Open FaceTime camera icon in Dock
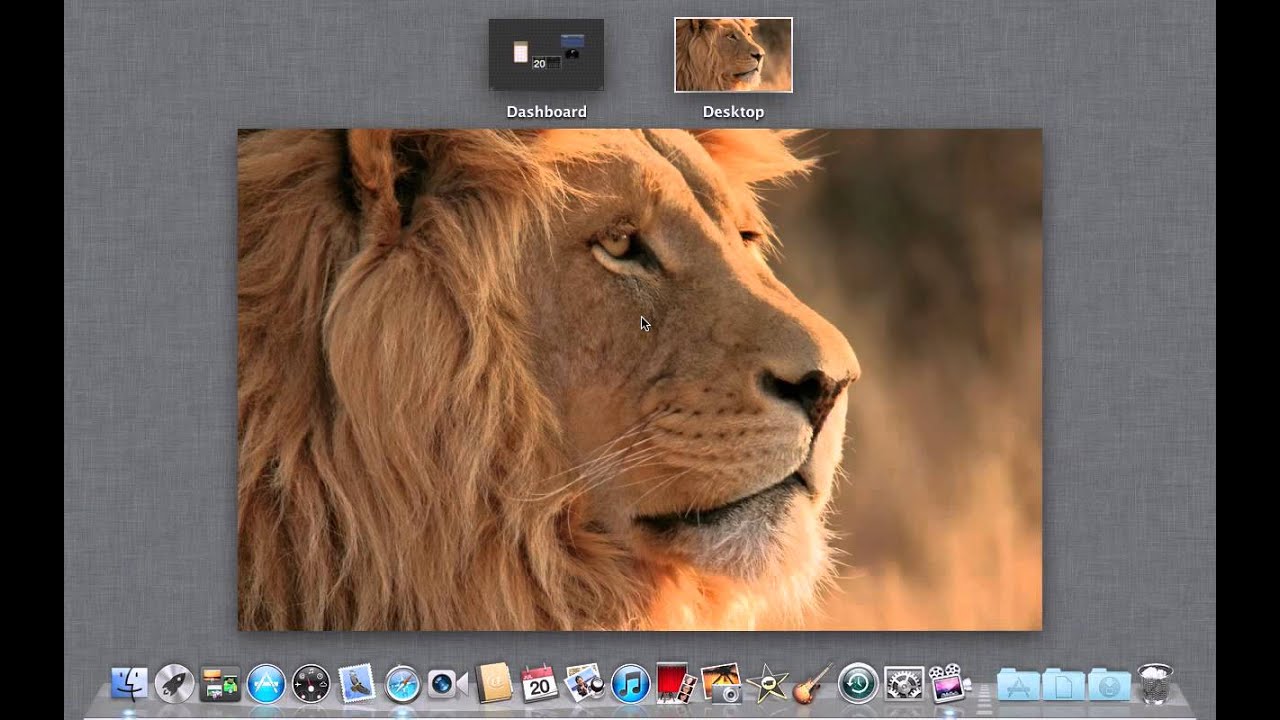1280x720 pixels. [447, 684]
